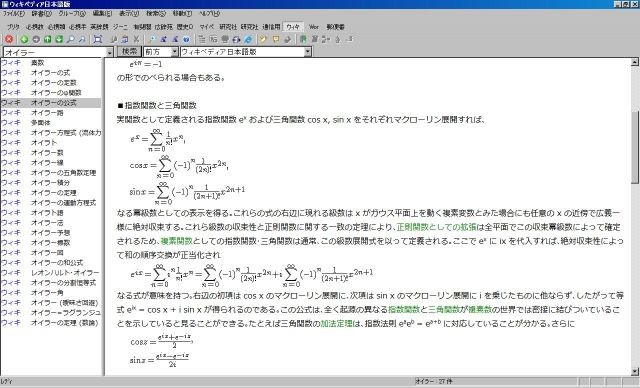The height and width of the screenshot is (388, 640).
Task: Open the 表示(V) menu
Action: click(129, 13)
